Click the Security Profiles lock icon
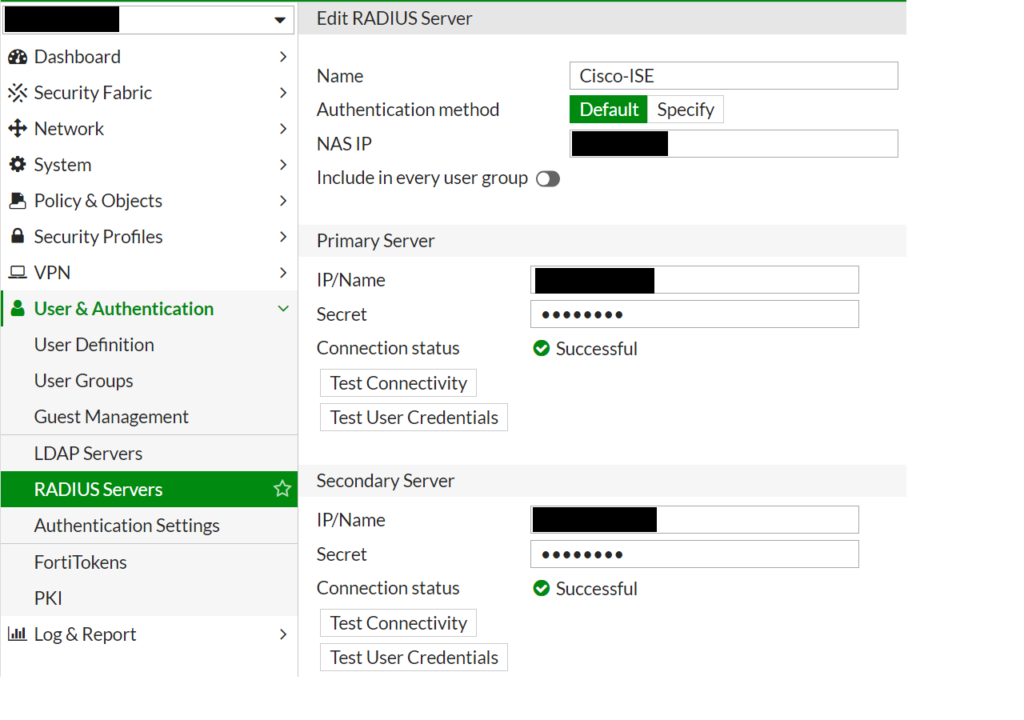1024x720 pixels. (17, 237)
